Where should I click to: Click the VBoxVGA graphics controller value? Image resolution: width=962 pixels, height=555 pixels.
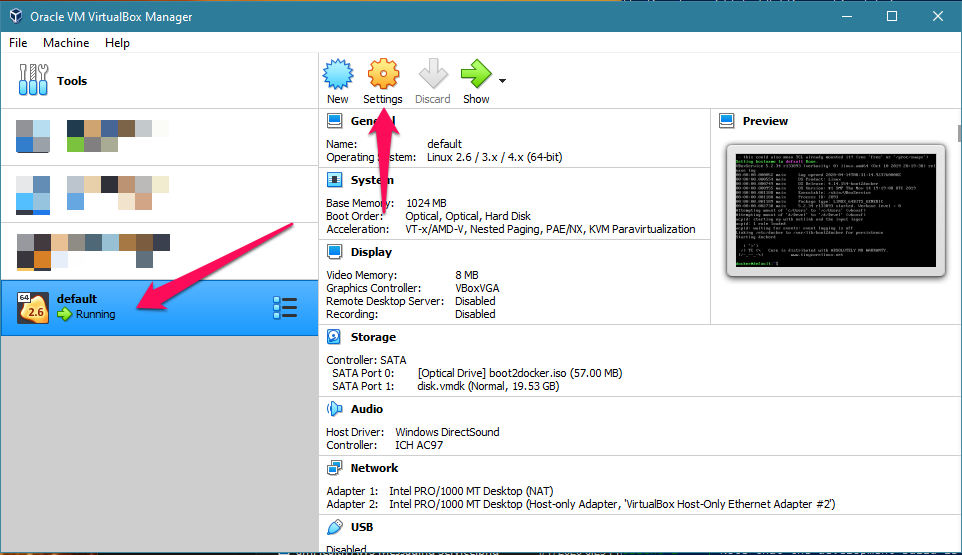(x=477, y=288)
